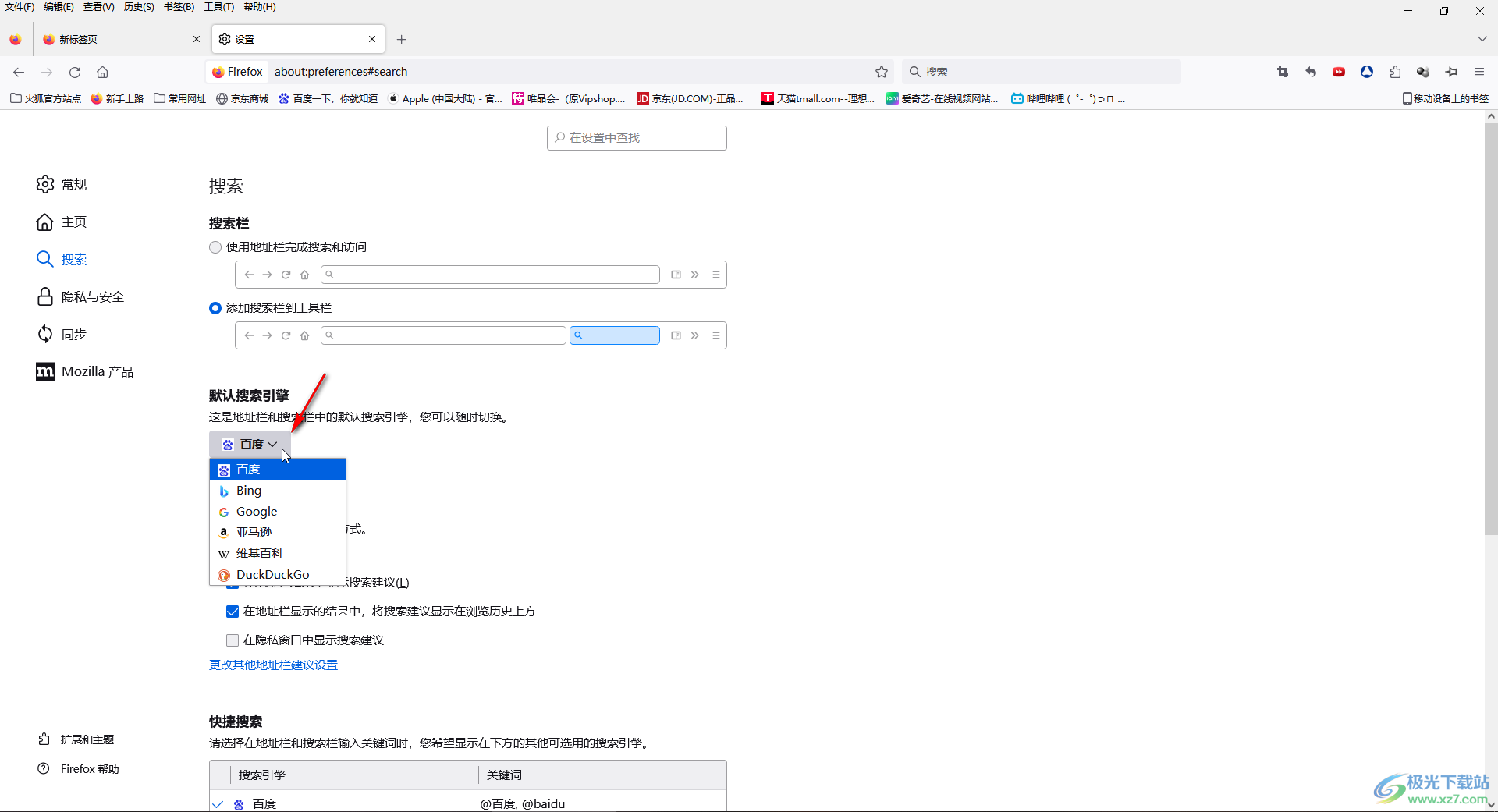Open the home page via house icon
The width and height of the screenshot is (1498, 812).
[102, 72]
